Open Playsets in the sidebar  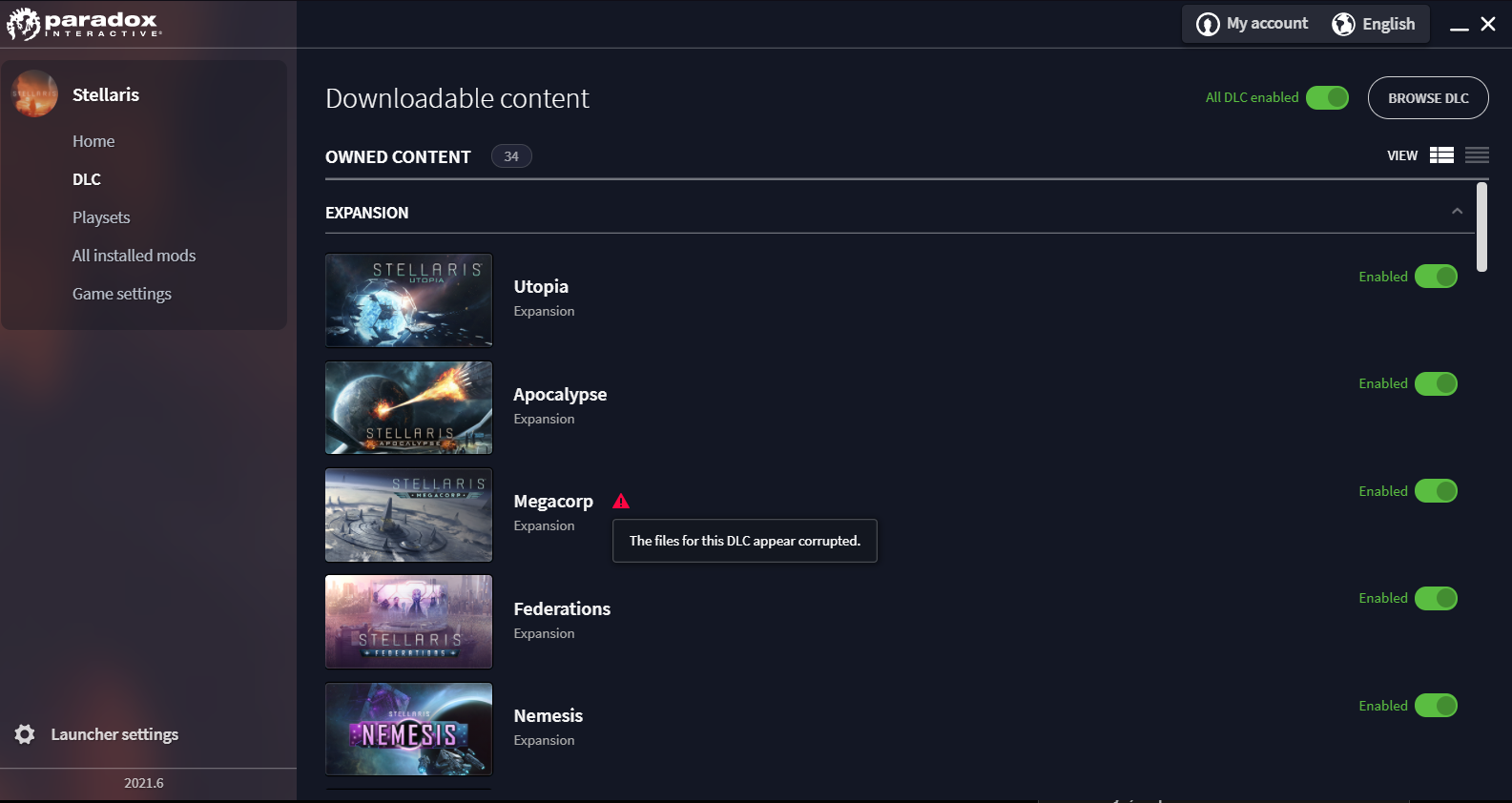(101, 217)
